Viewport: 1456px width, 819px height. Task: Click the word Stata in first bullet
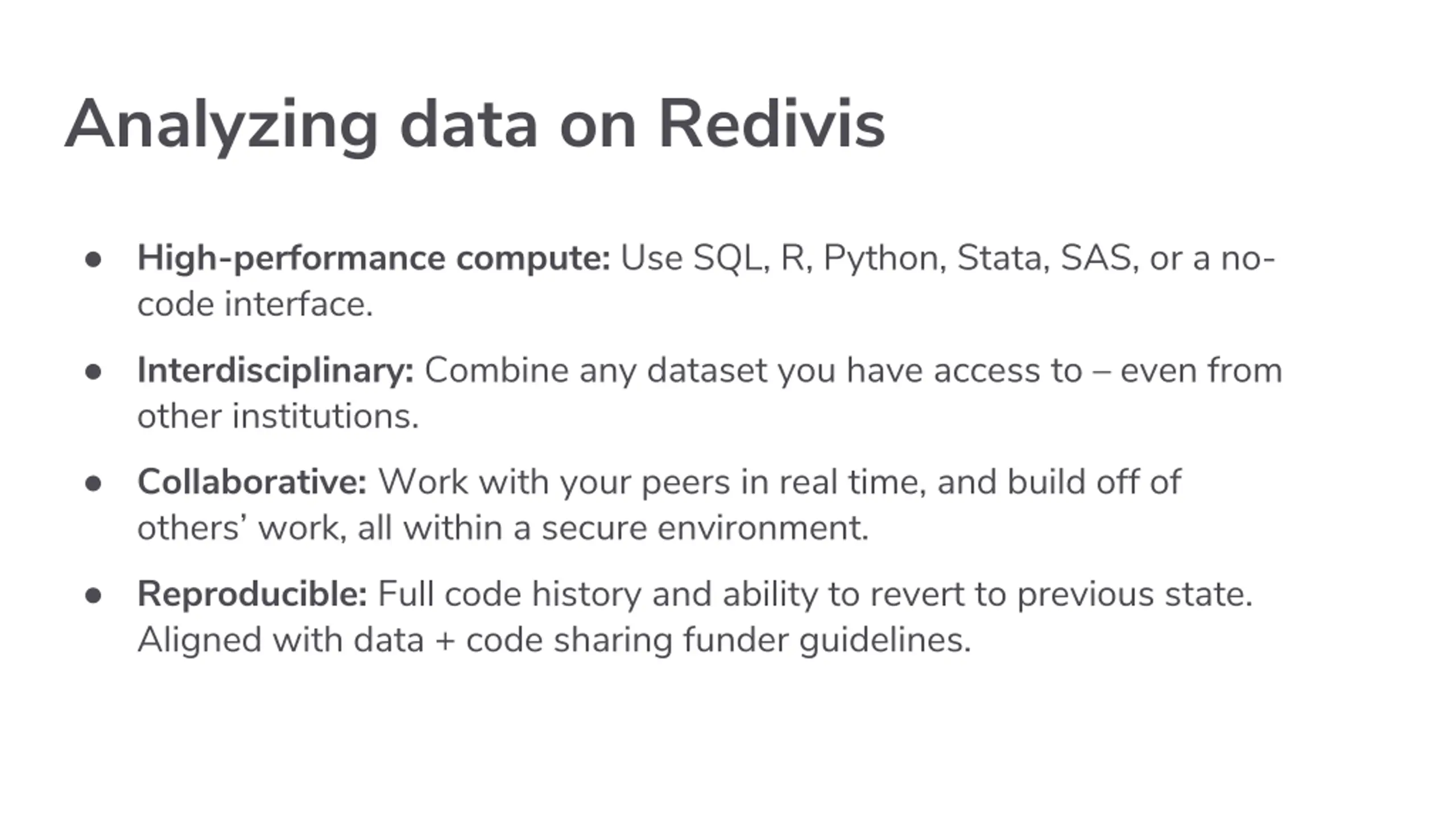point(999,258)
